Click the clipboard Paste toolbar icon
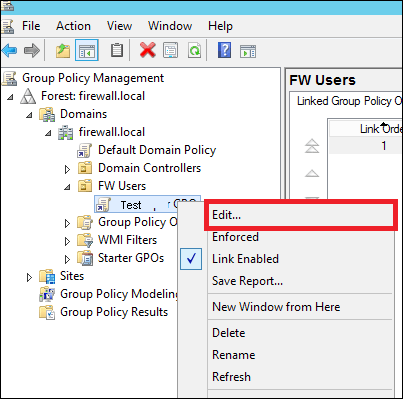The width and height of the screenshot is (403, 399). [x=117, y=50]
